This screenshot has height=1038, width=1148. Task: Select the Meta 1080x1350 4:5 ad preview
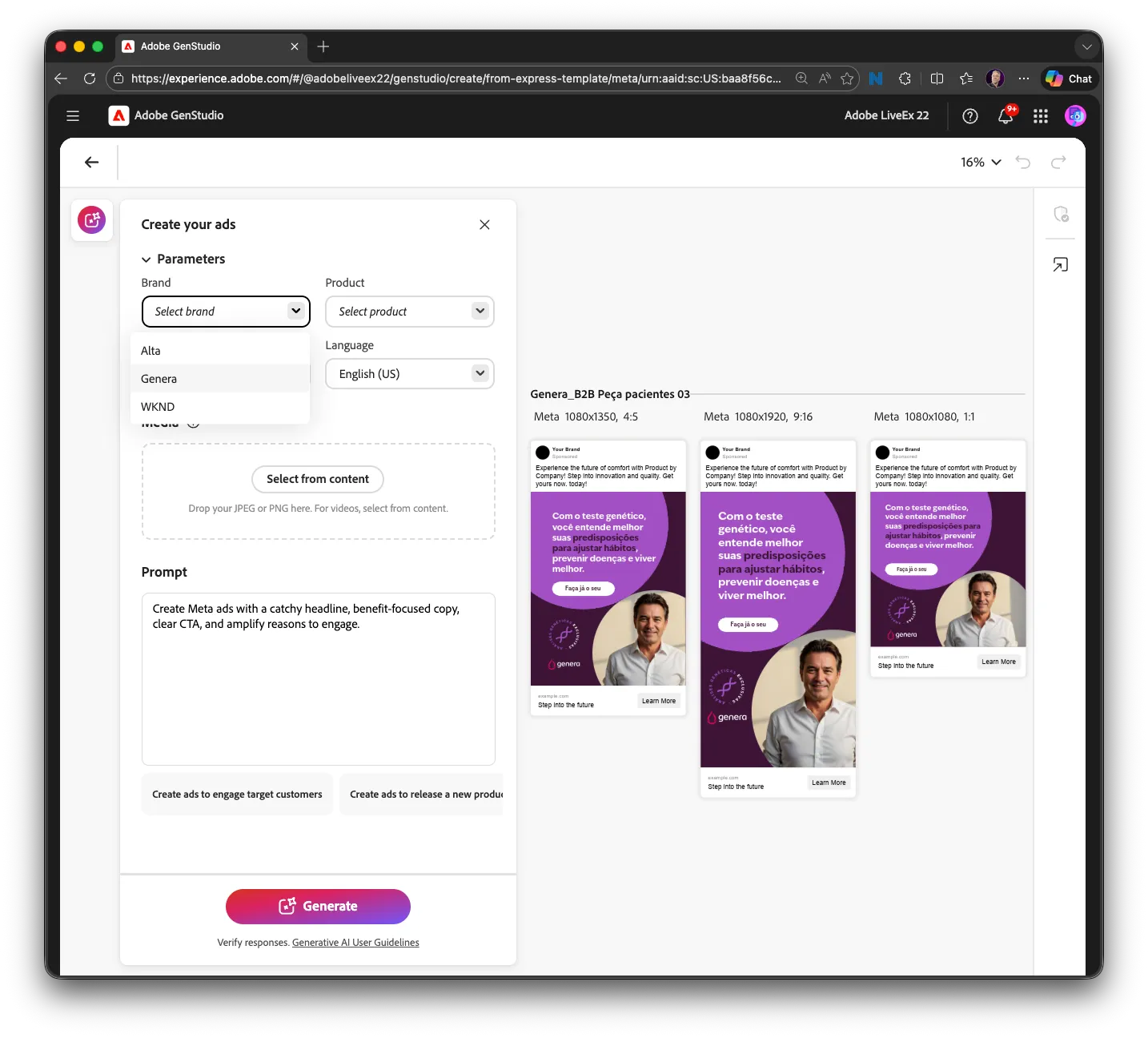click(608, 577)
